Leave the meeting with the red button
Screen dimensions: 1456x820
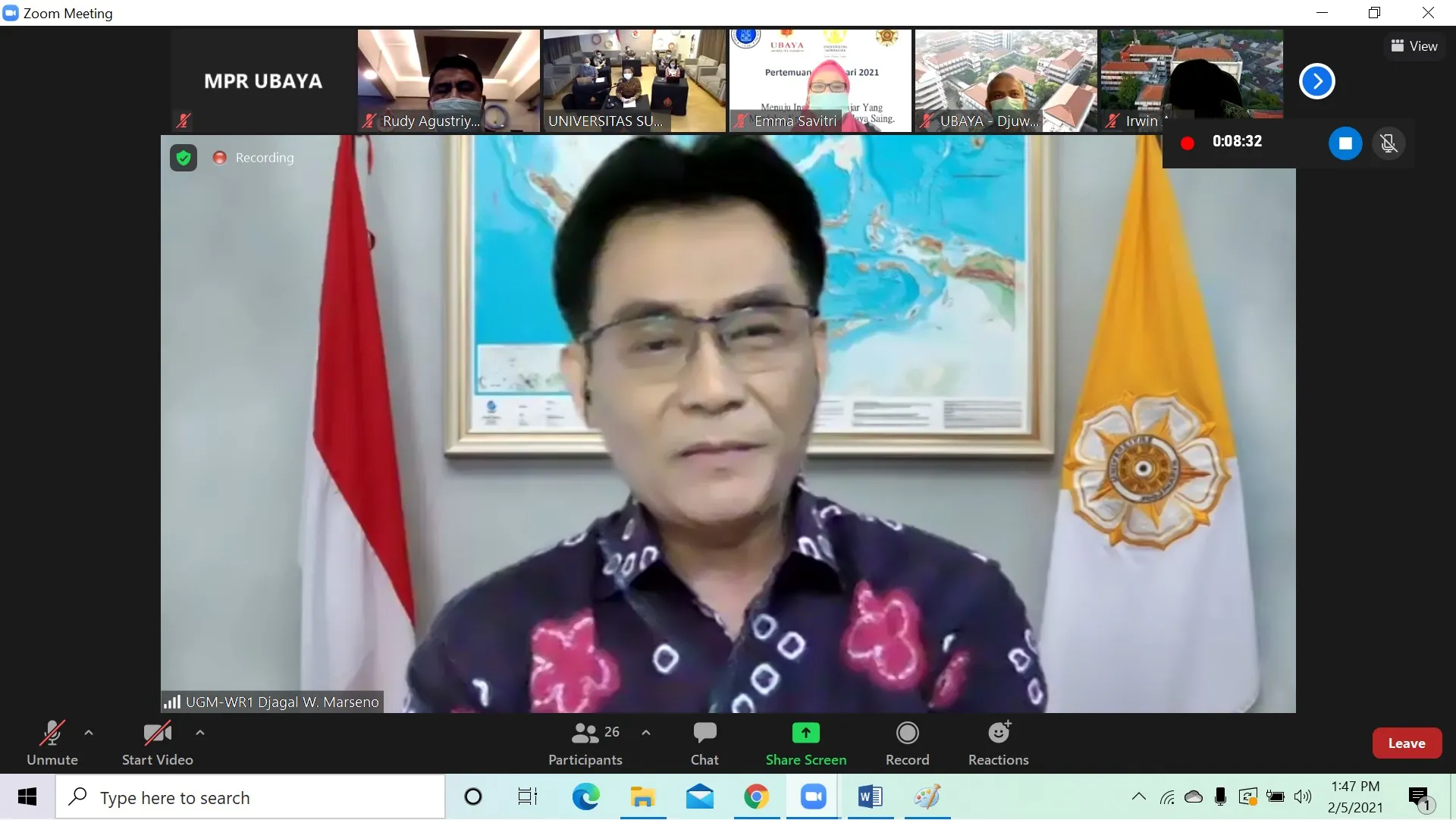coord(1407,743)
